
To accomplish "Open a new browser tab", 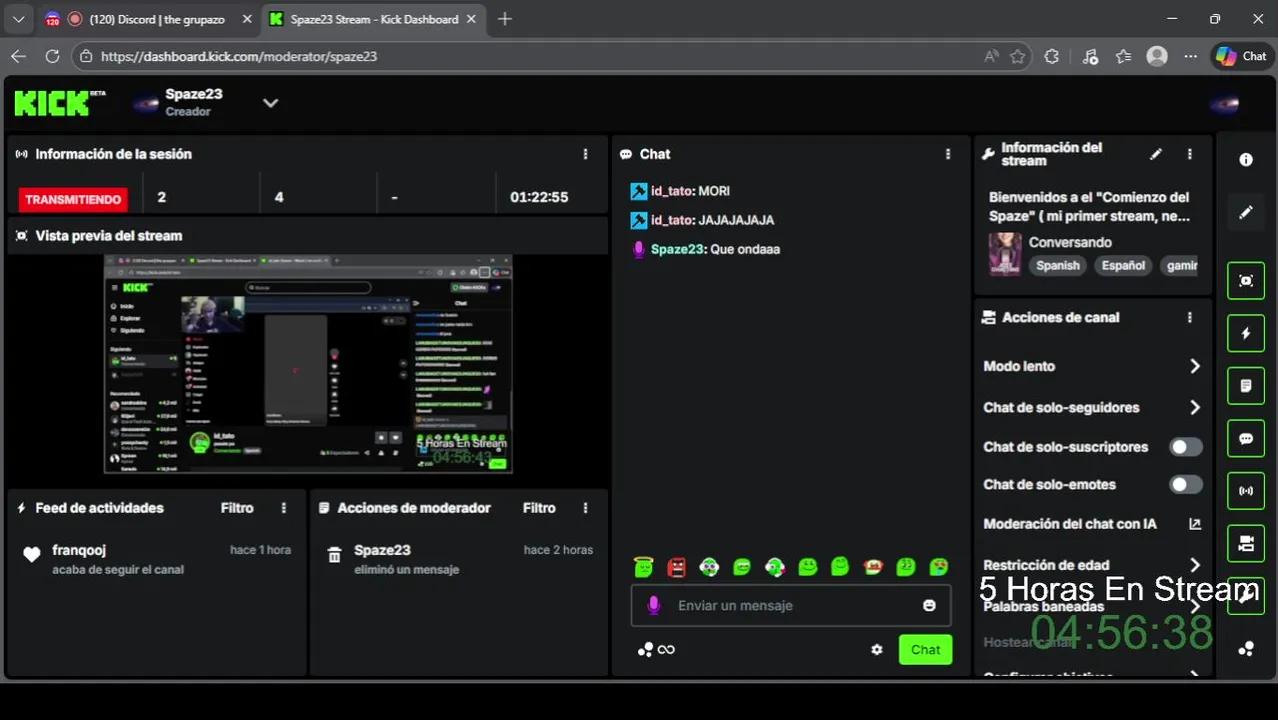I will [x=505, y=19].
